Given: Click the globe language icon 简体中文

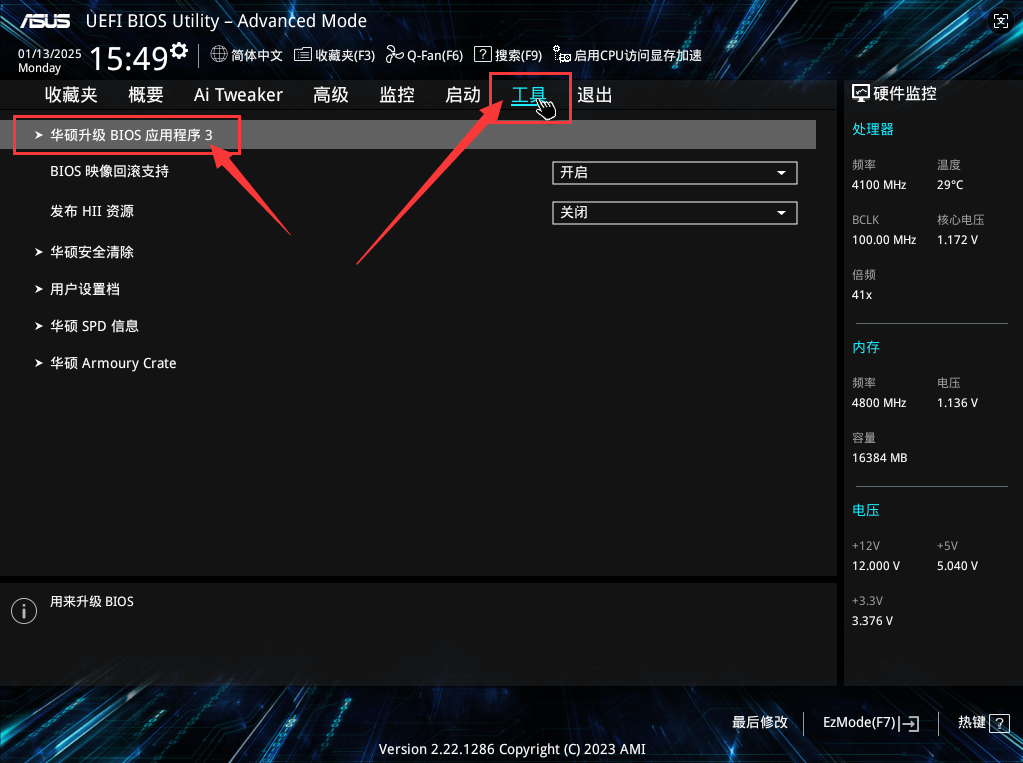Looking at the screenshot, I should tap(219, 55).
